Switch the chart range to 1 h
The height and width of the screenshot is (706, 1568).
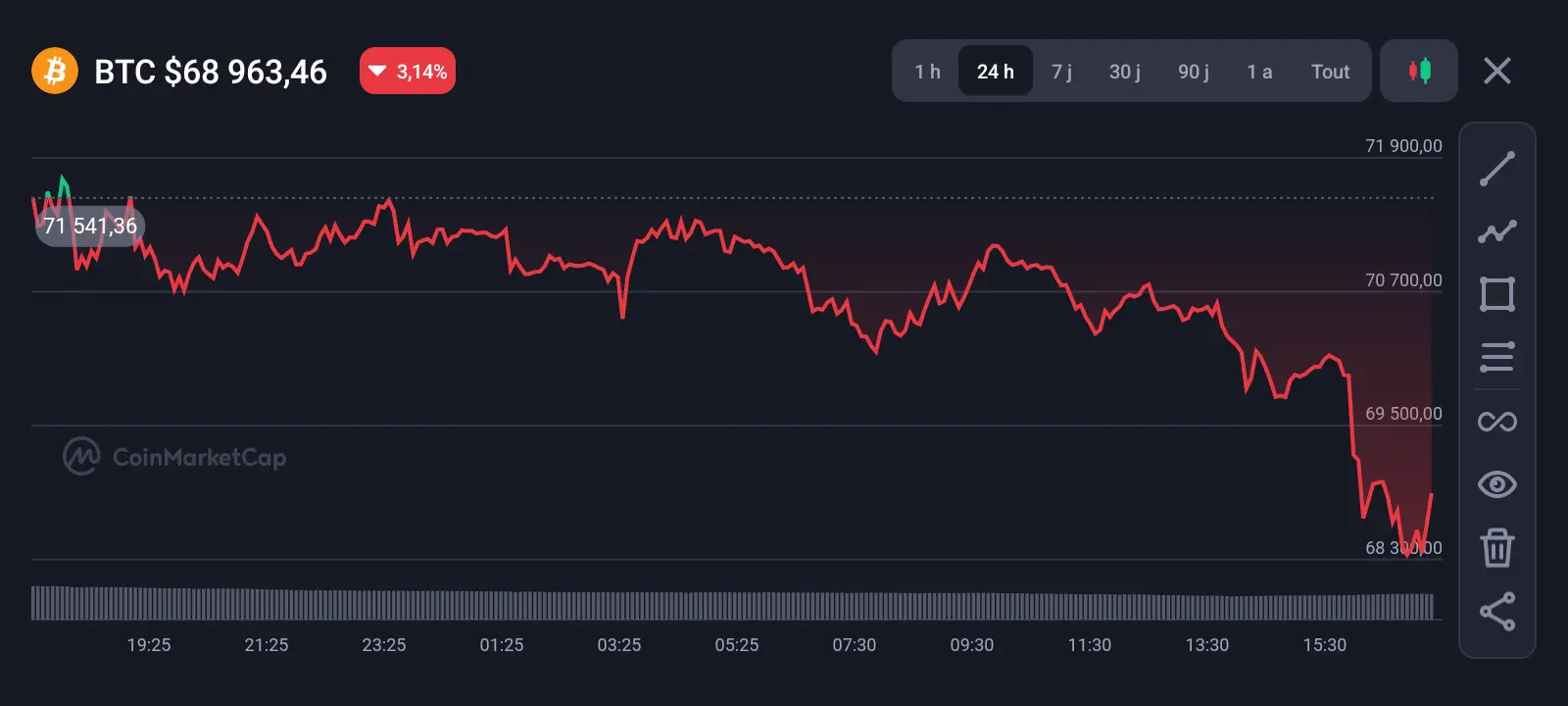[927, 72]
